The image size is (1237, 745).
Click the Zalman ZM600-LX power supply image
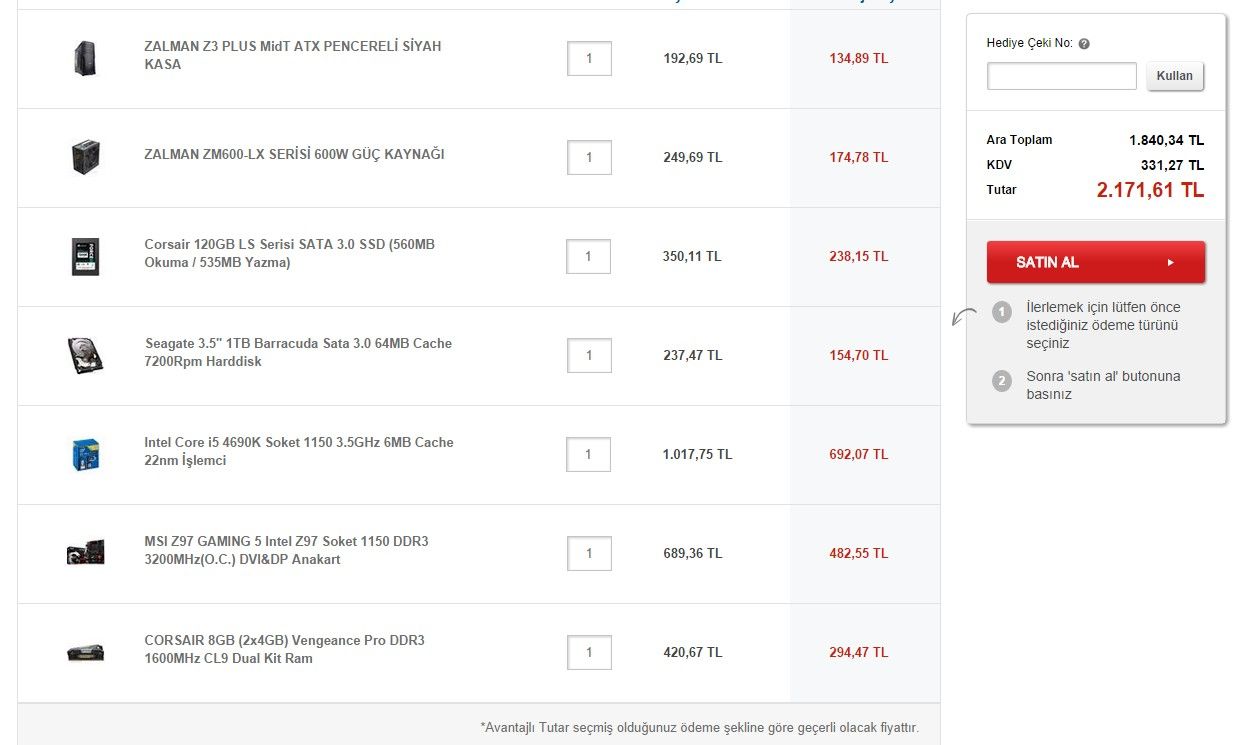(x=85, y=157)
